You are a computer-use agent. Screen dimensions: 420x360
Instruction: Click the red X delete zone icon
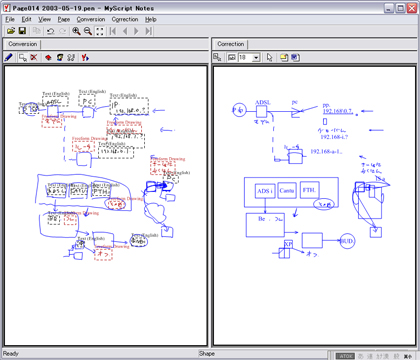click(x=34, y=57)
